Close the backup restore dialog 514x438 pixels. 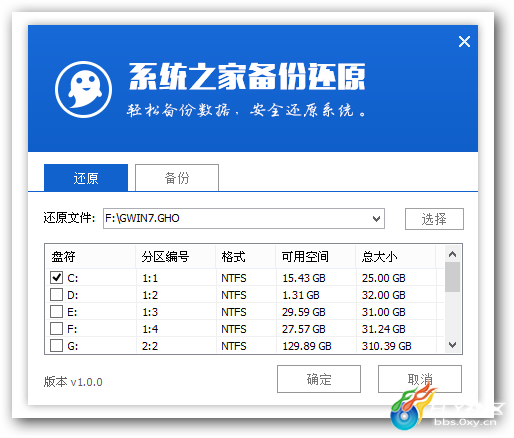(464, 42)
